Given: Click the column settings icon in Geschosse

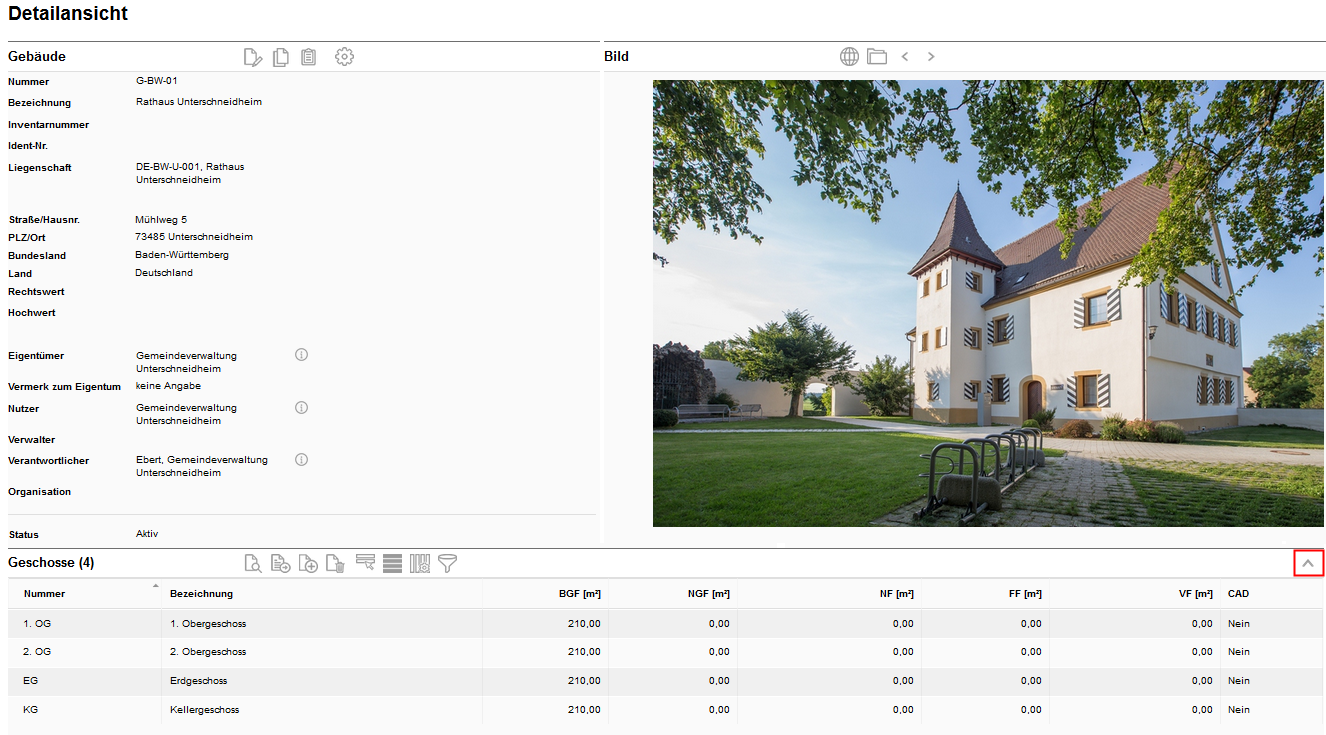Looking at the screenshot, I should point(420,564).
